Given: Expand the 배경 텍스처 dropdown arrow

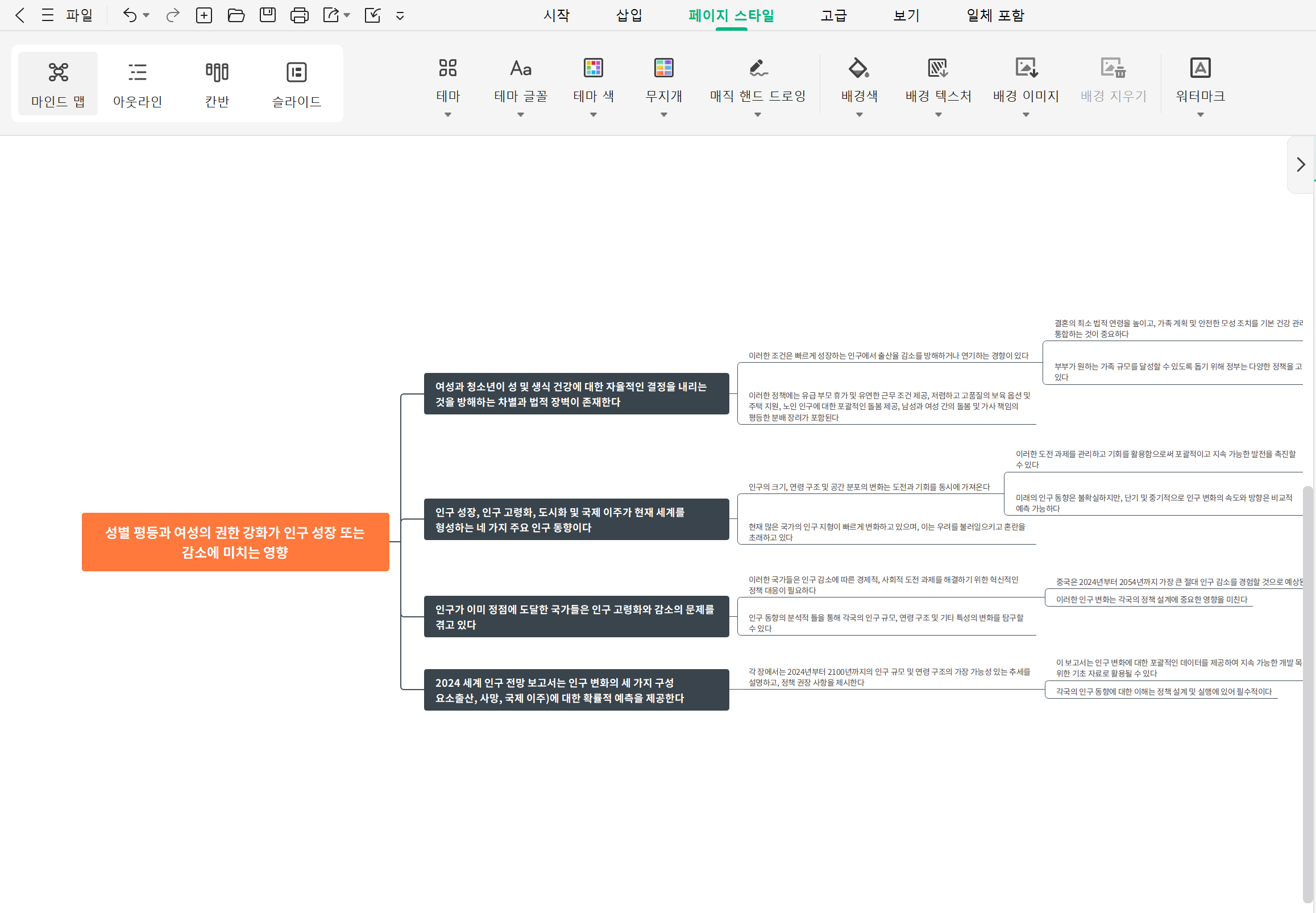Looking at the screenshot, I should 939,115.
